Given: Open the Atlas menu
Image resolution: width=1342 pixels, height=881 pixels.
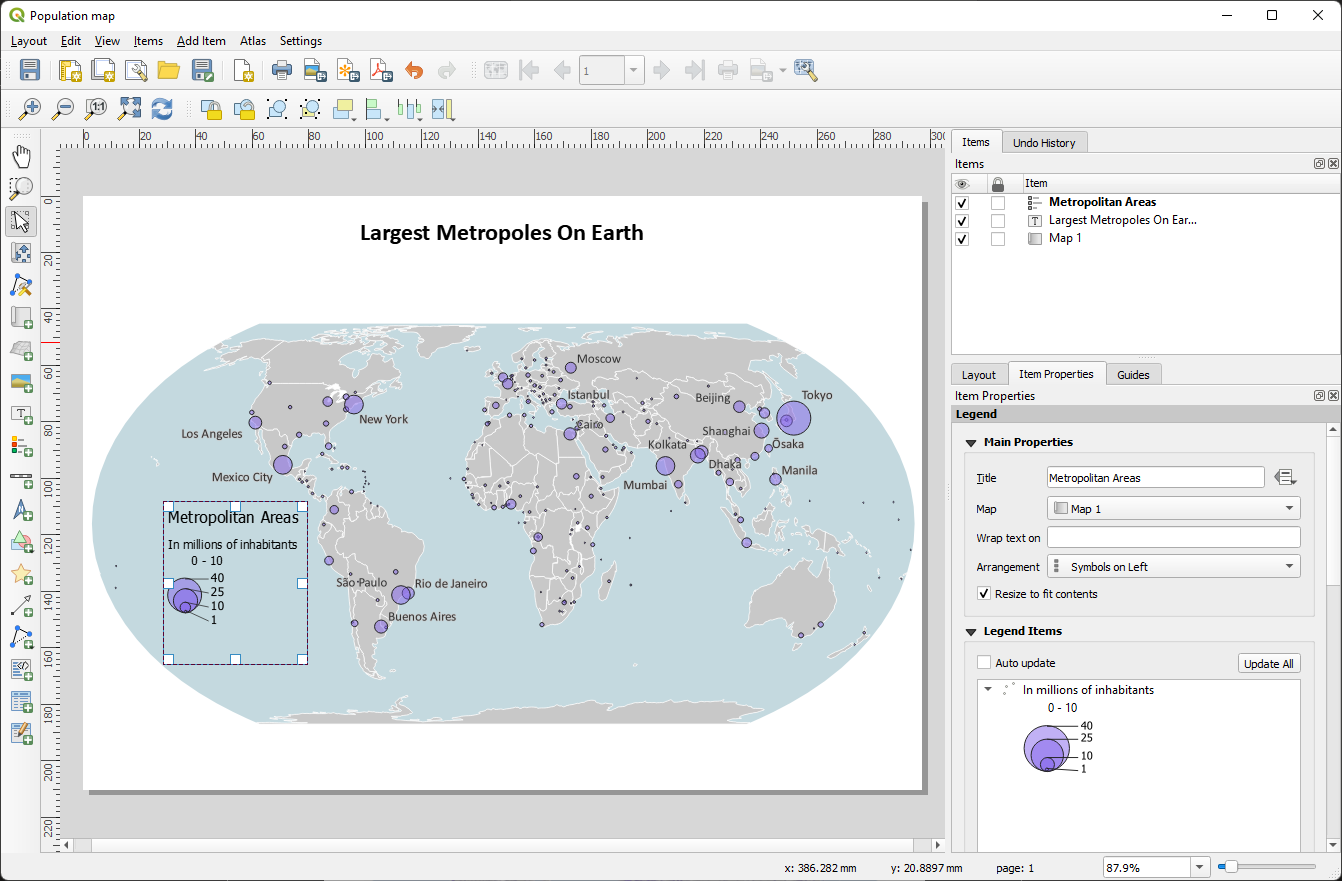Looking at the screenshot, I should [253, 41].
